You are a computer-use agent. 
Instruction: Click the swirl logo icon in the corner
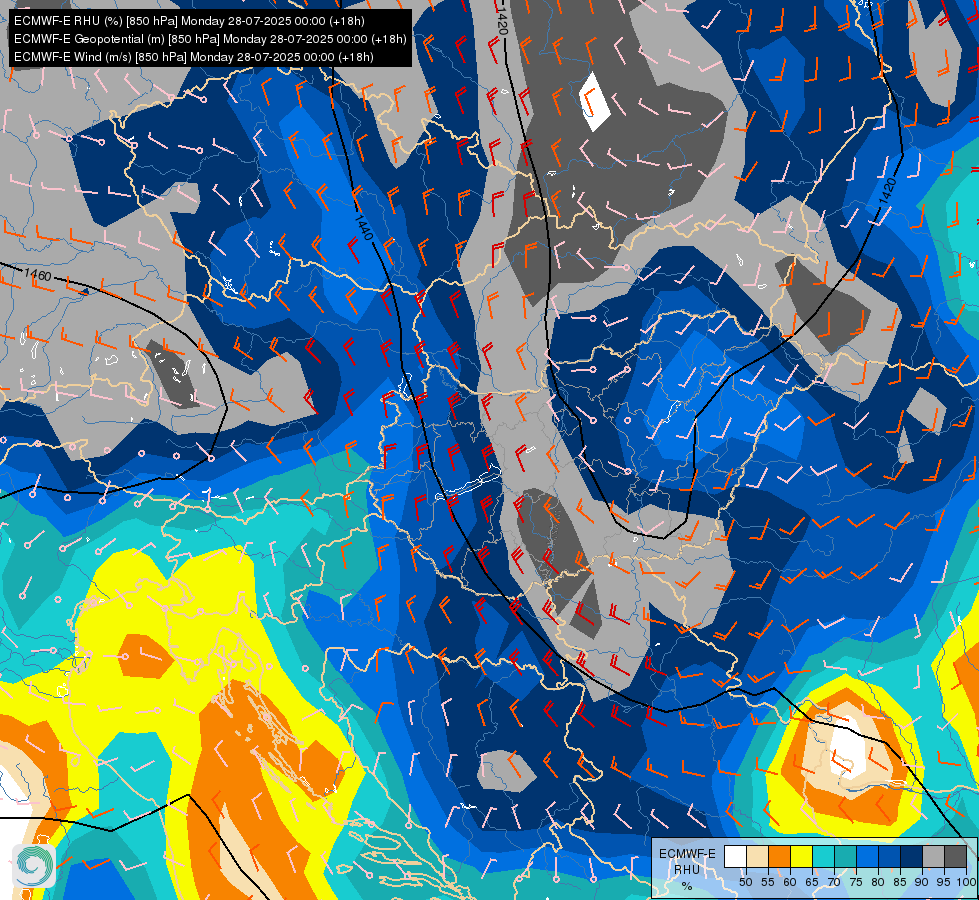point(34,865)
